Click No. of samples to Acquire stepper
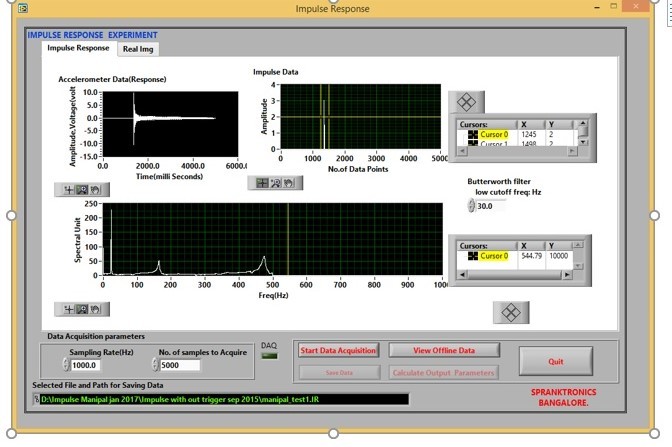Screen dimensions: 672x447 [155, 365]
